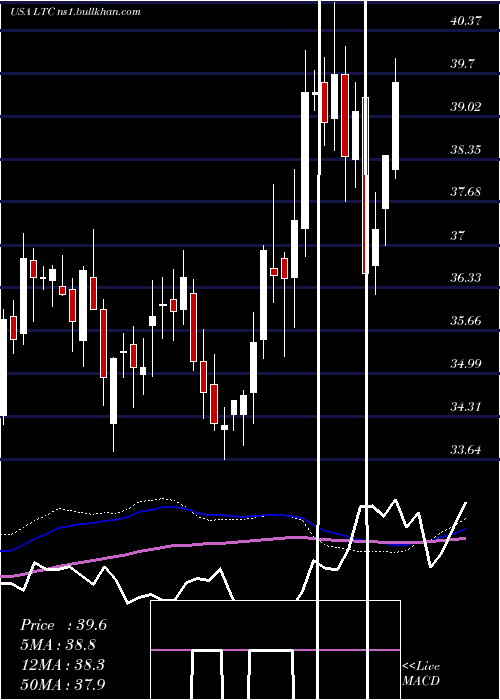Click the USA LTC chart title text
The height and width of the screenshot is (700, 500).
point(75,11)
